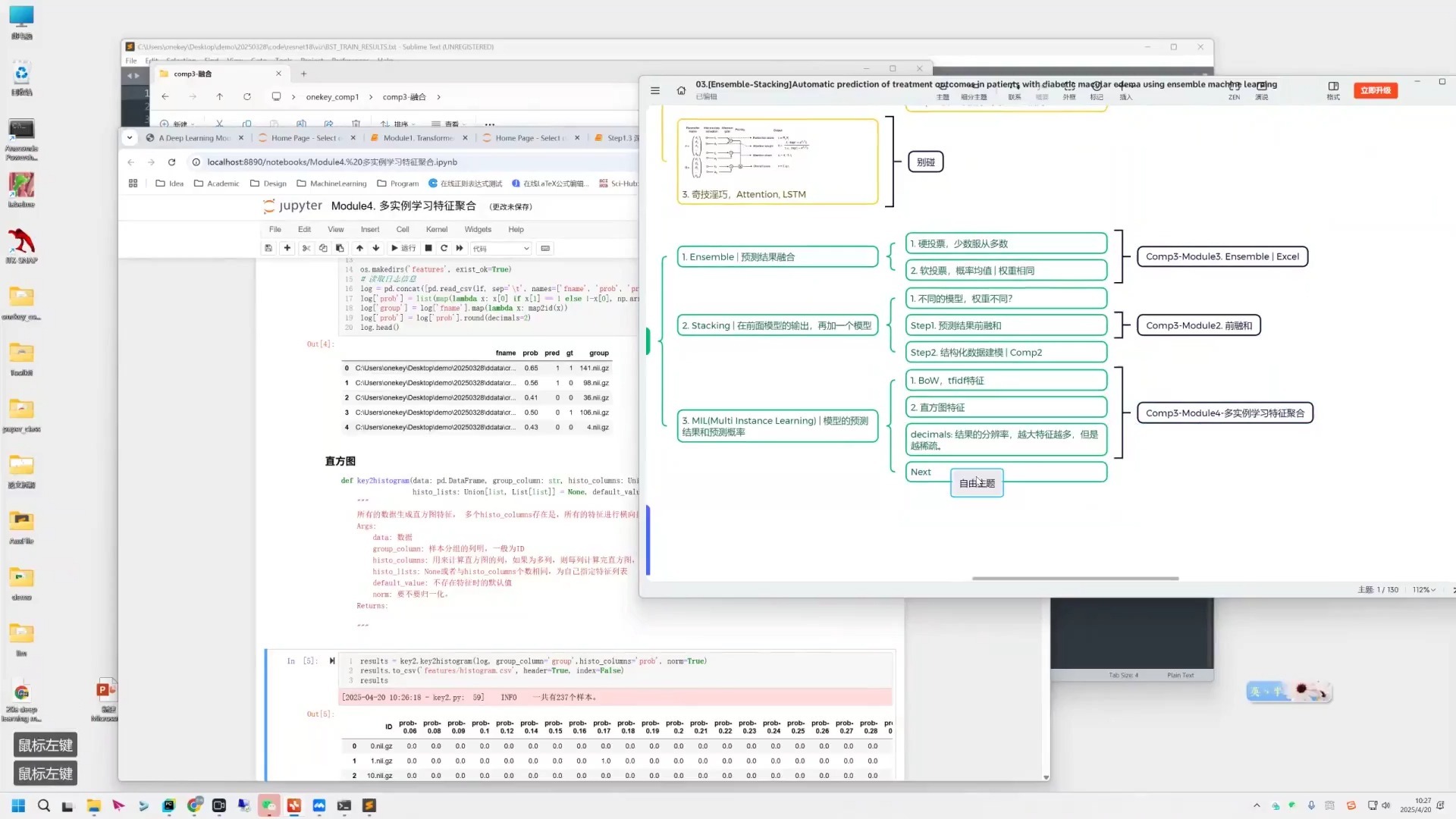1456x819 pixels.
Task: Open the MachineLearning bookmarks folder
Action: click(331, 184)
